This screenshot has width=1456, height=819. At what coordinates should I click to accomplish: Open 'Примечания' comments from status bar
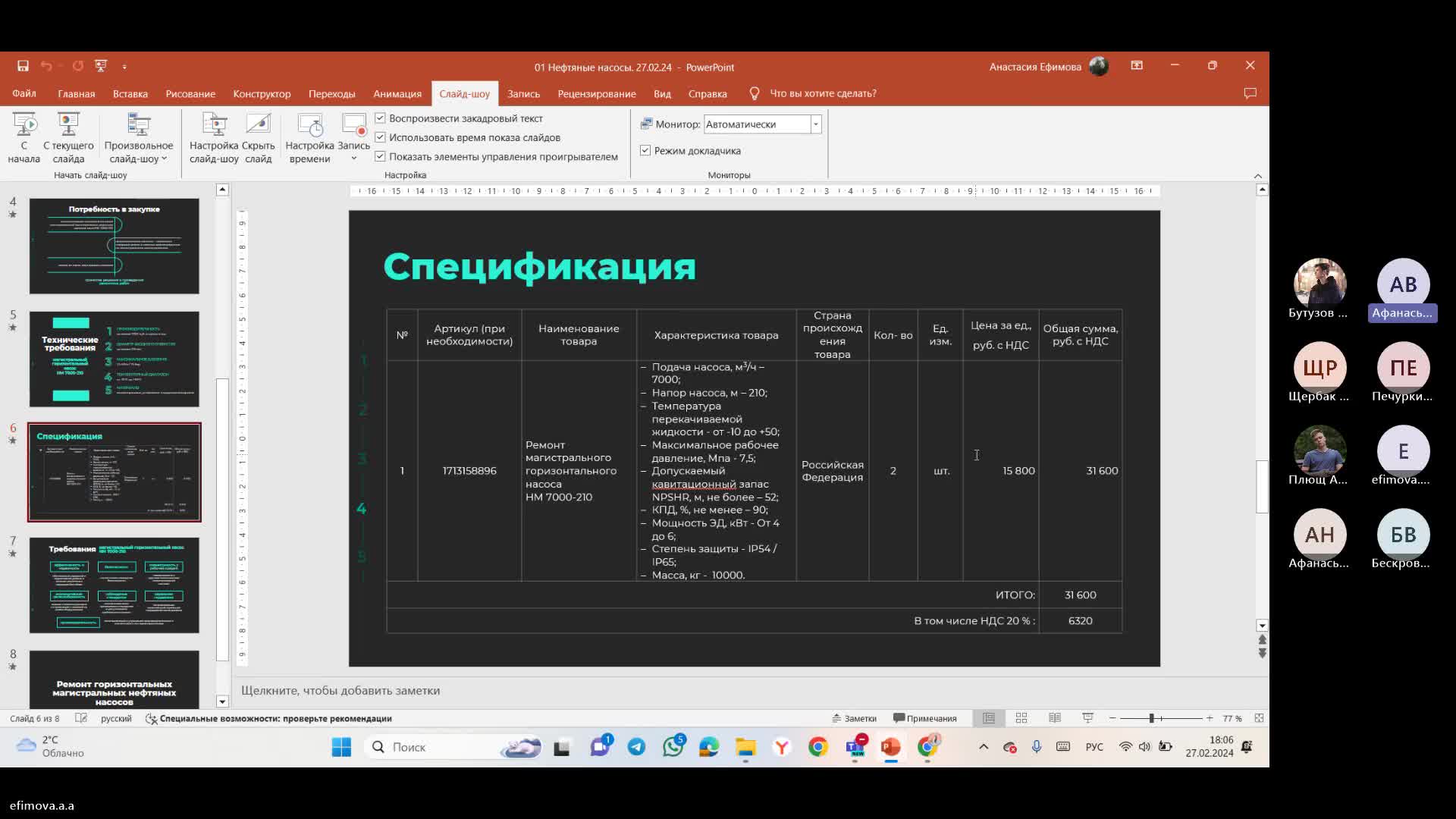click(x=925, y=718)
